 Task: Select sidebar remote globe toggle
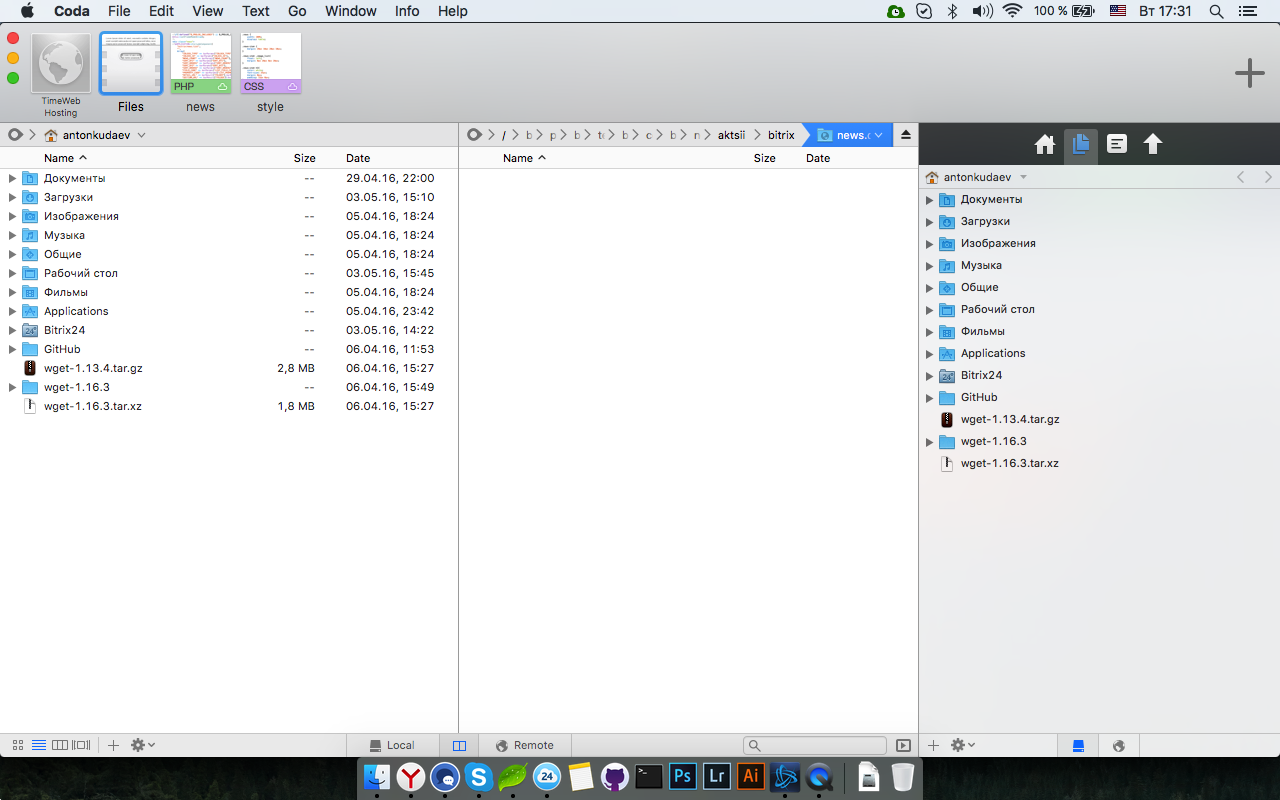pyautogui.click(x=1119, y=745)
